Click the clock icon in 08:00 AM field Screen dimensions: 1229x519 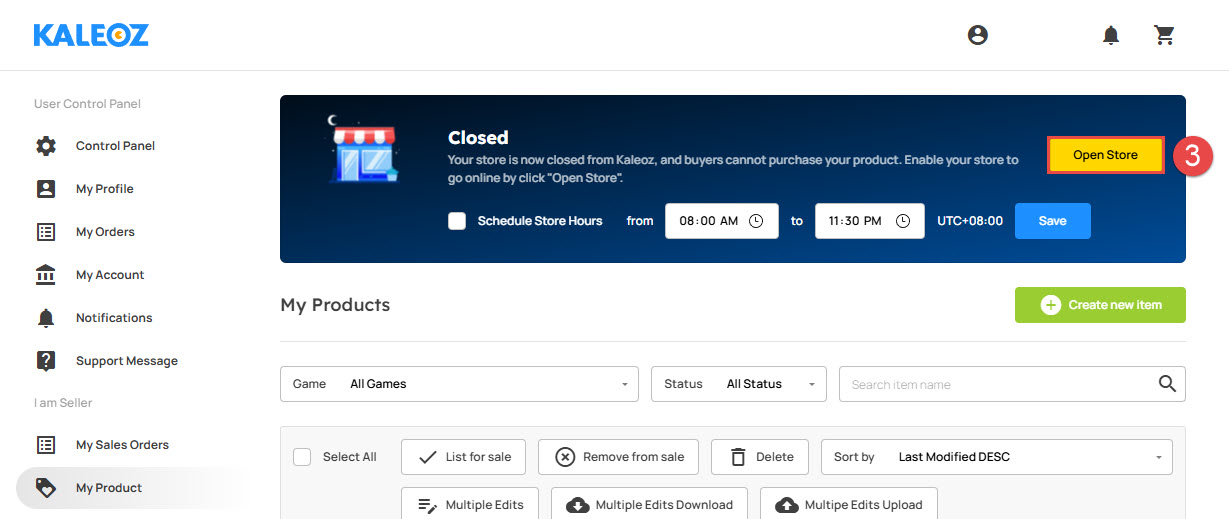click(756, 221)
